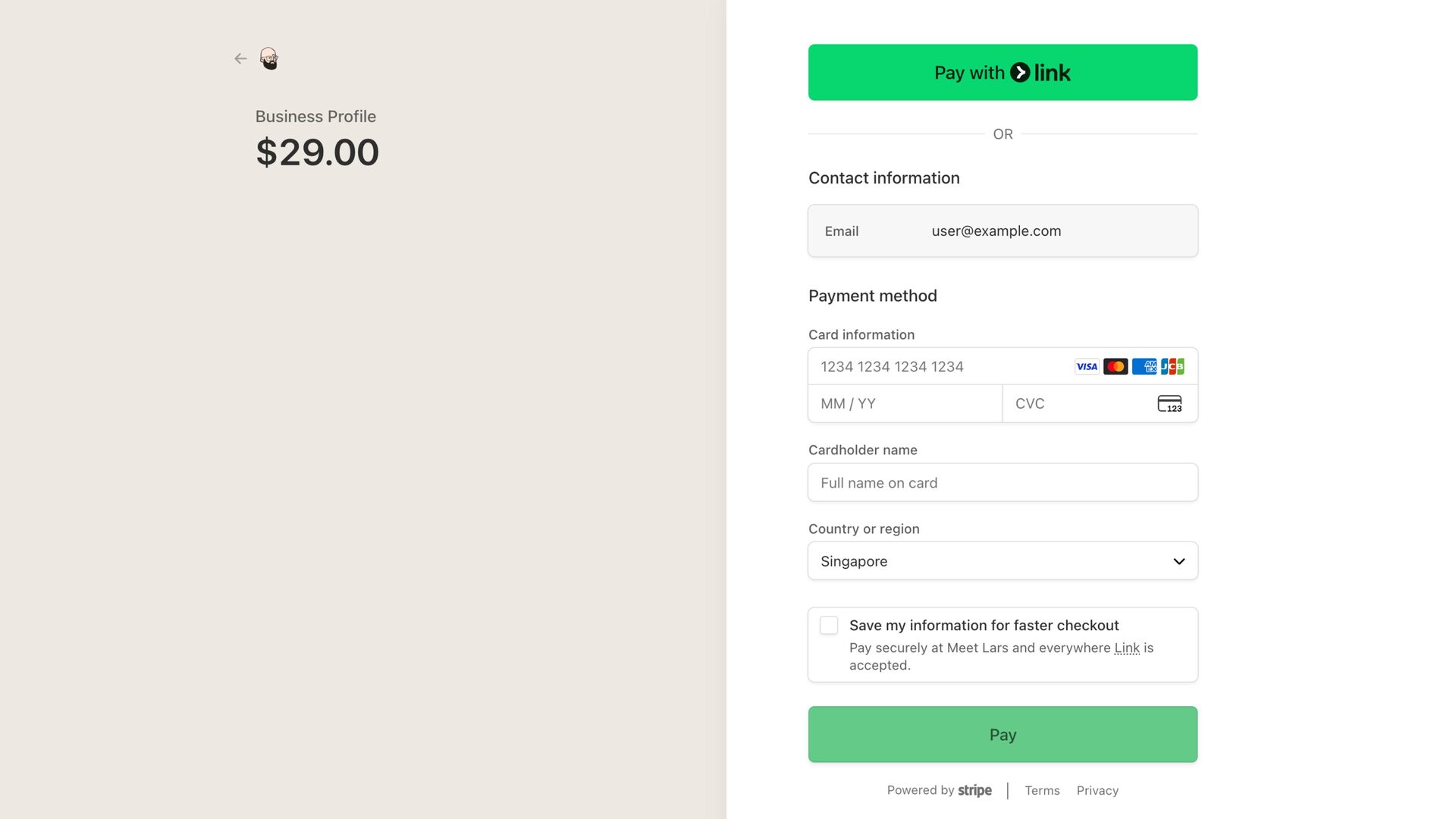The image size is (1456, 819).
Task: Click the dropdown chevron beside Singapore
Action: point(1179,561)
